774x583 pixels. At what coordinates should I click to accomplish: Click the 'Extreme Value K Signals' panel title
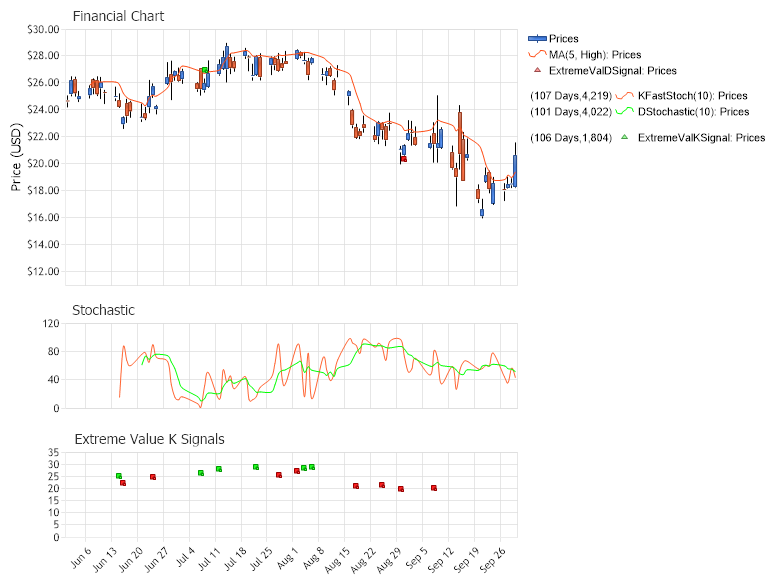click(x=150, y=439)
